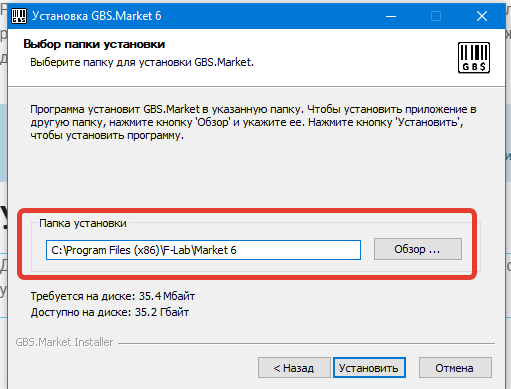Screen dimensions: 511x389
Task: Click the line чтобы установить программу
Action: click(x=107, y=135)
